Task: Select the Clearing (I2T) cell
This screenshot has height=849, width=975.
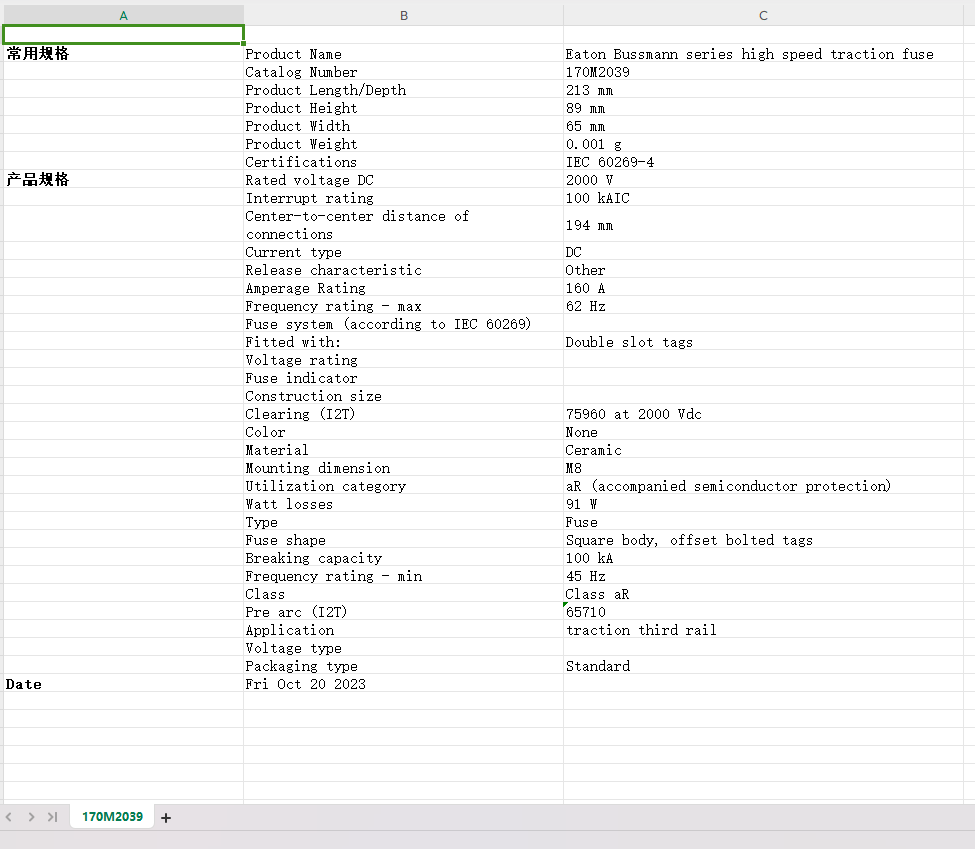Action: [x=404, y=414]
